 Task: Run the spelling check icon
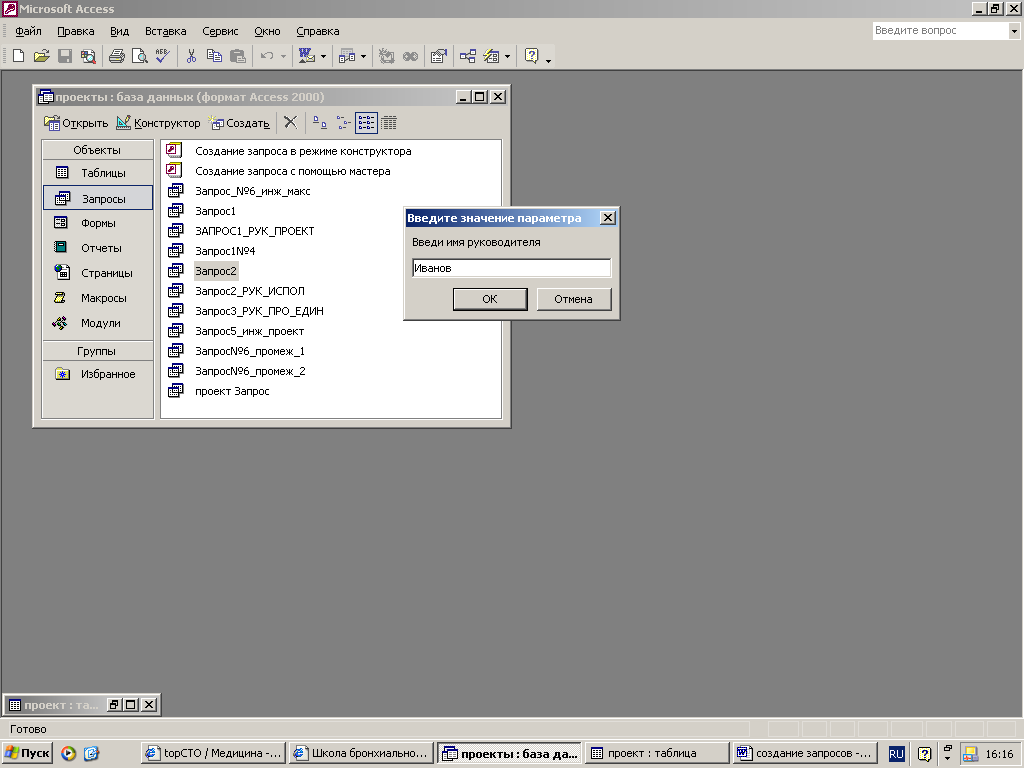[x=162, y=56]
